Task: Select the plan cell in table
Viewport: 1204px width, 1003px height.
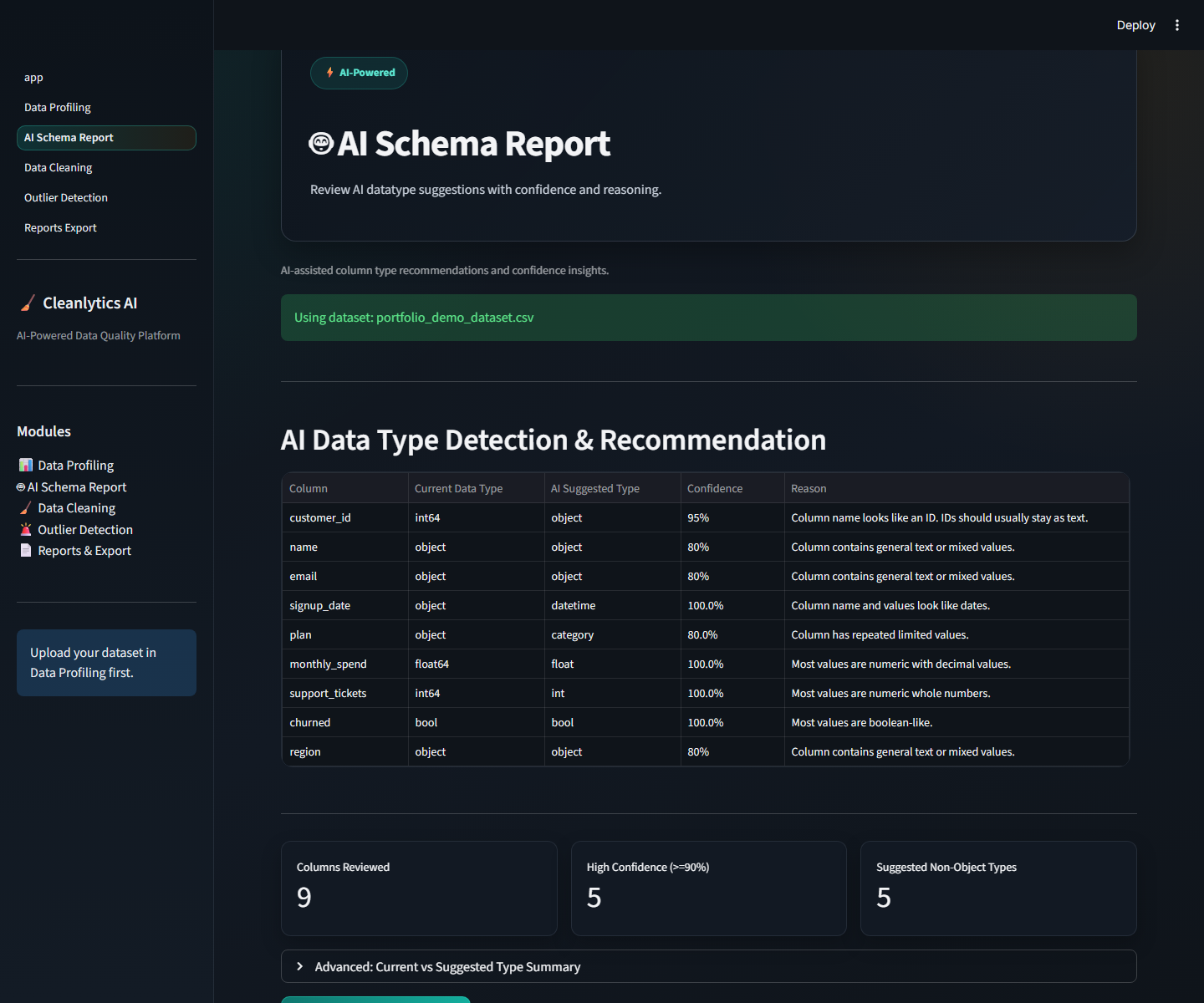Action: click(345, 634)
